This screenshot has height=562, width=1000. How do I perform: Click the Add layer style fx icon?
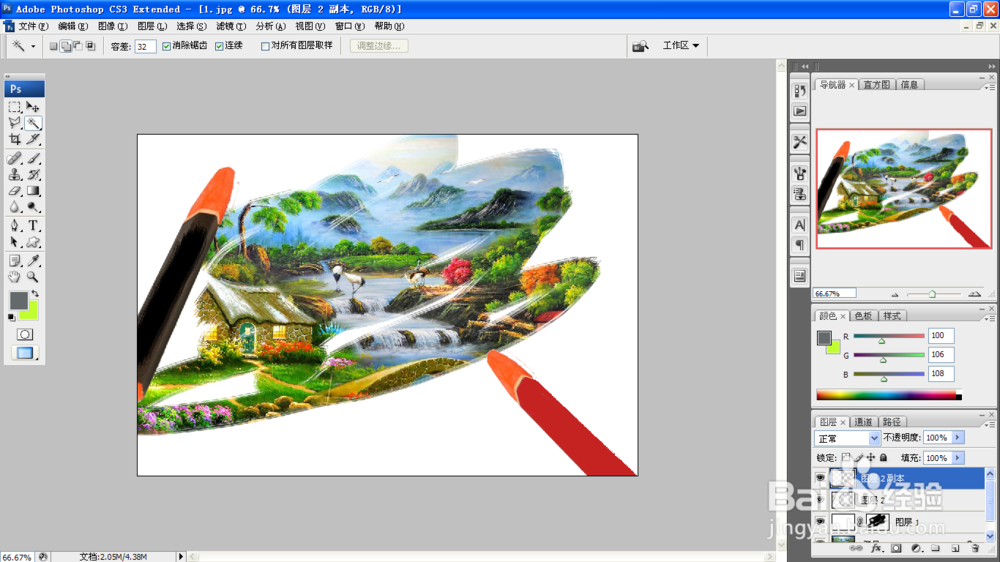pos(876,548)
